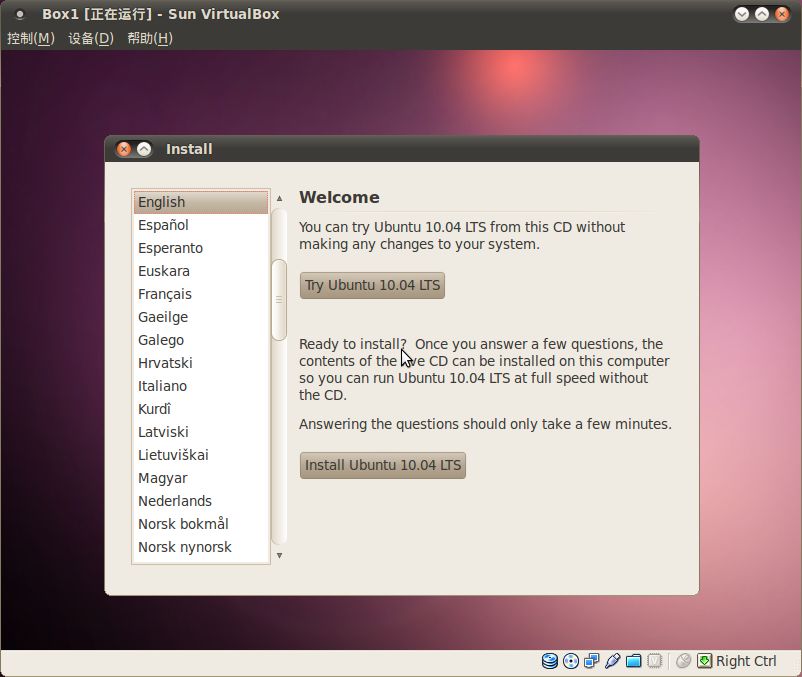Select Français in the language list

tap(200, 294)
